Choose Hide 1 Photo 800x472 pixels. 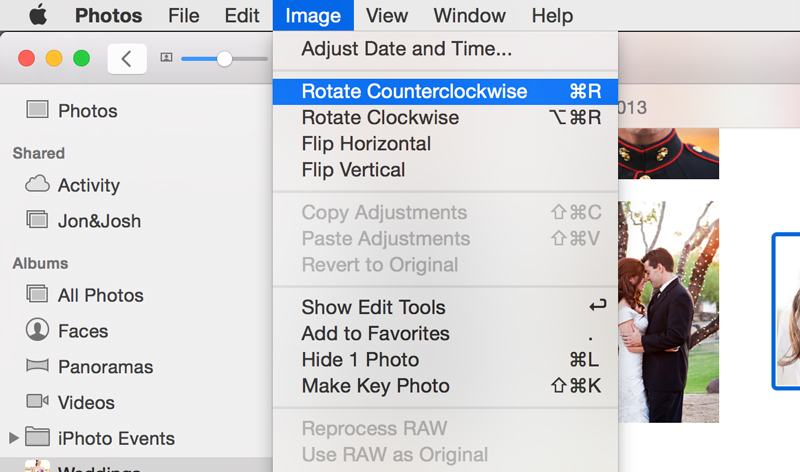[x=445, y=360]
